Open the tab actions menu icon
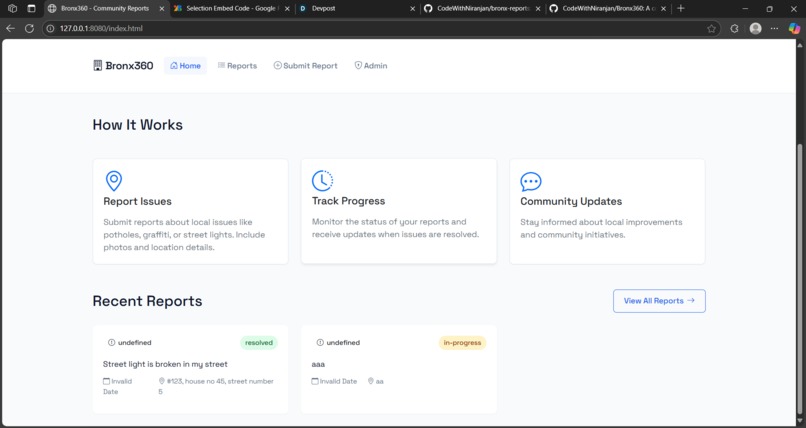This screenshot has height=428, width=806. pos(31,9)
